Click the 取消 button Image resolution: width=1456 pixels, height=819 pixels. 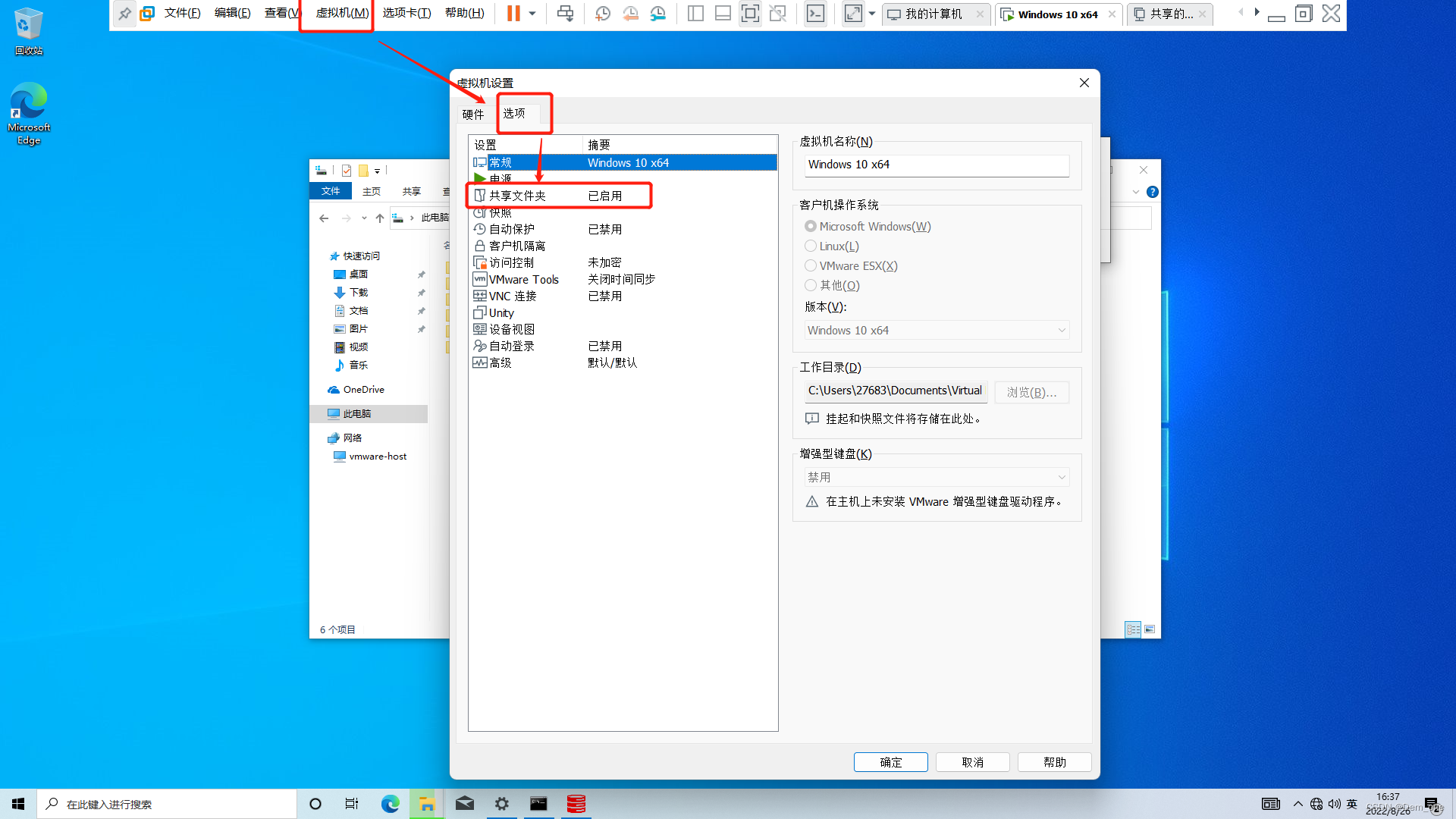click(972, 762)
